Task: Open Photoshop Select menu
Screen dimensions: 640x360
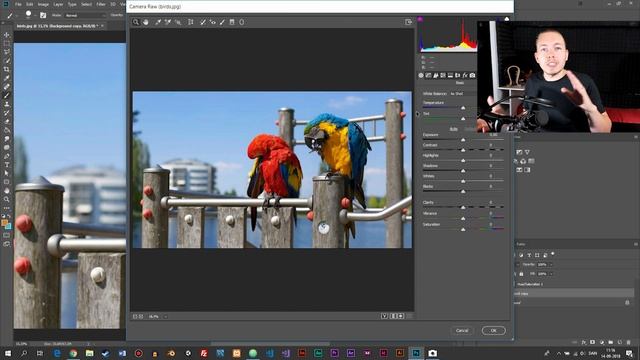Action: 86,4
